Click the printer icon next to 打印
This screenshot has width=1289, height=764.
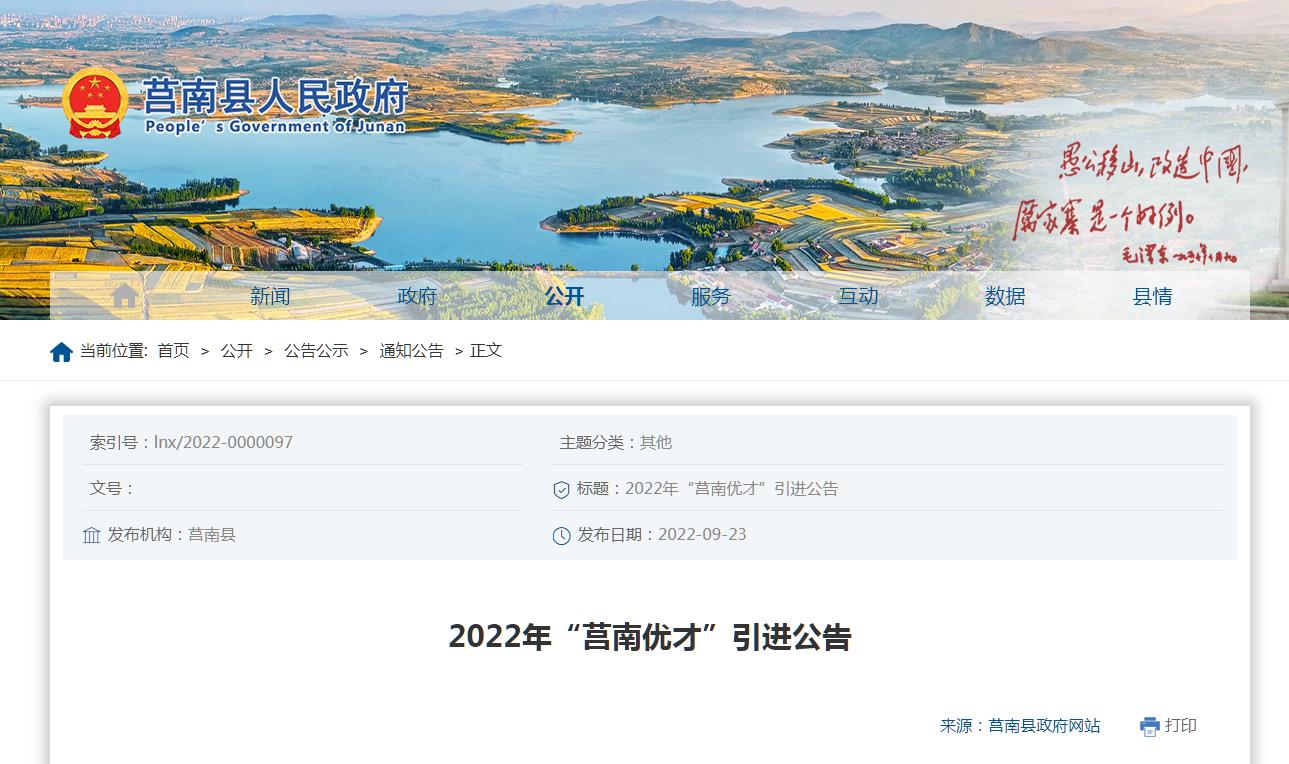1150,727
